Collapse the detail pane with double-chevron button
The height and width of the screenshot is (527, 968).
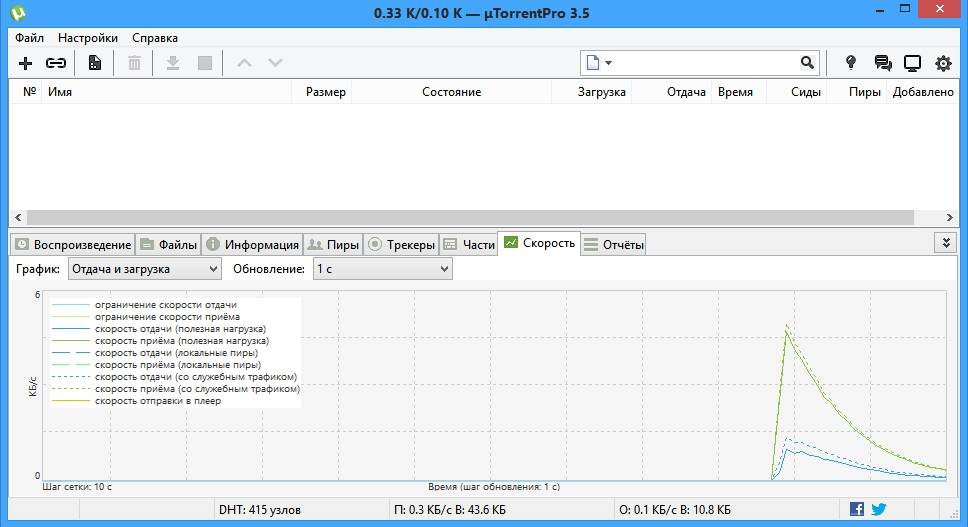(946, 243)
